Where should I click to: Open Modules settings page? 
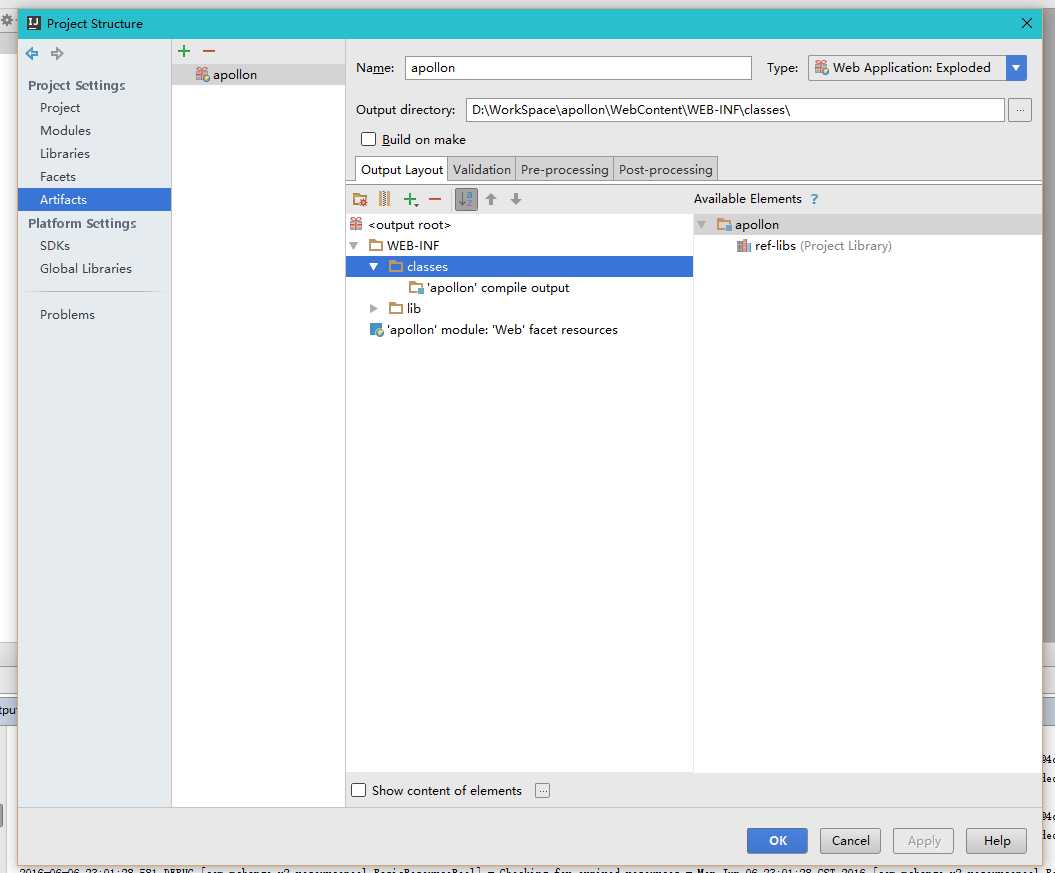(x=65, y=130)
